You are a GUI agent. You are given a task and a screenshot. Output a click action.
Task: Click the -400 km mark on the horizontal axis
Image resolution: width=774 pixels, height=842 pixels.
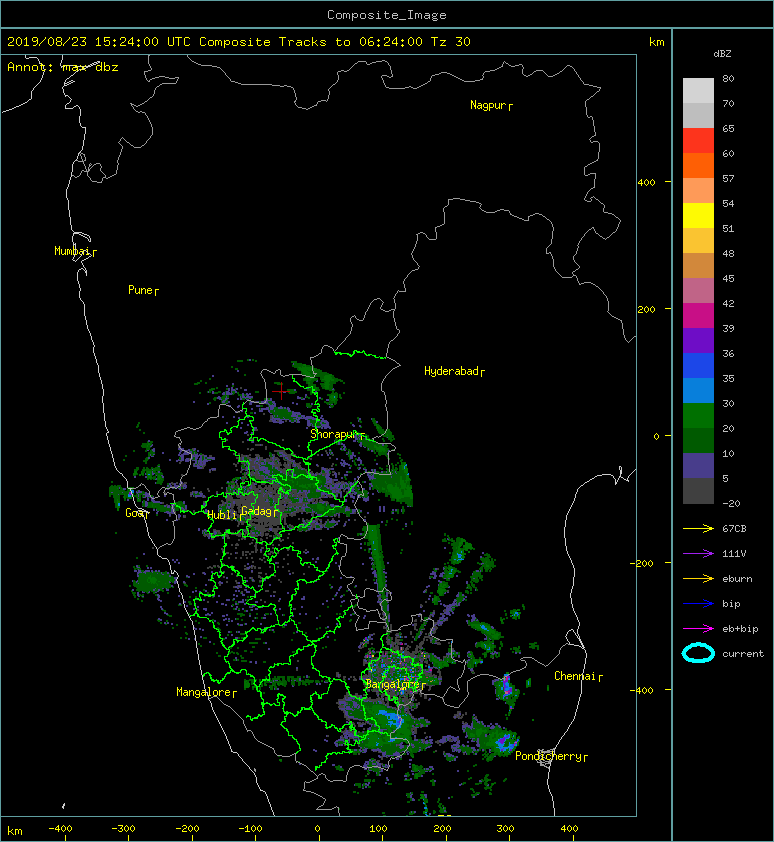point(60,829)
